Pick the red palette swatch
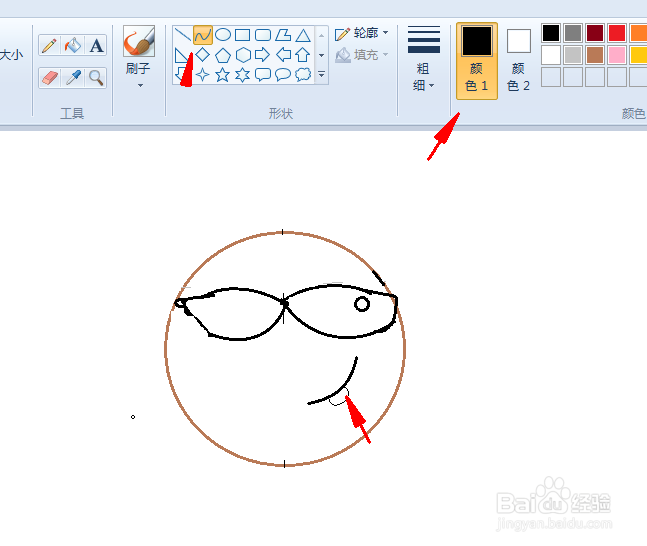The height and width of the screenshot is (546, 647). click(x=617, y=33)
